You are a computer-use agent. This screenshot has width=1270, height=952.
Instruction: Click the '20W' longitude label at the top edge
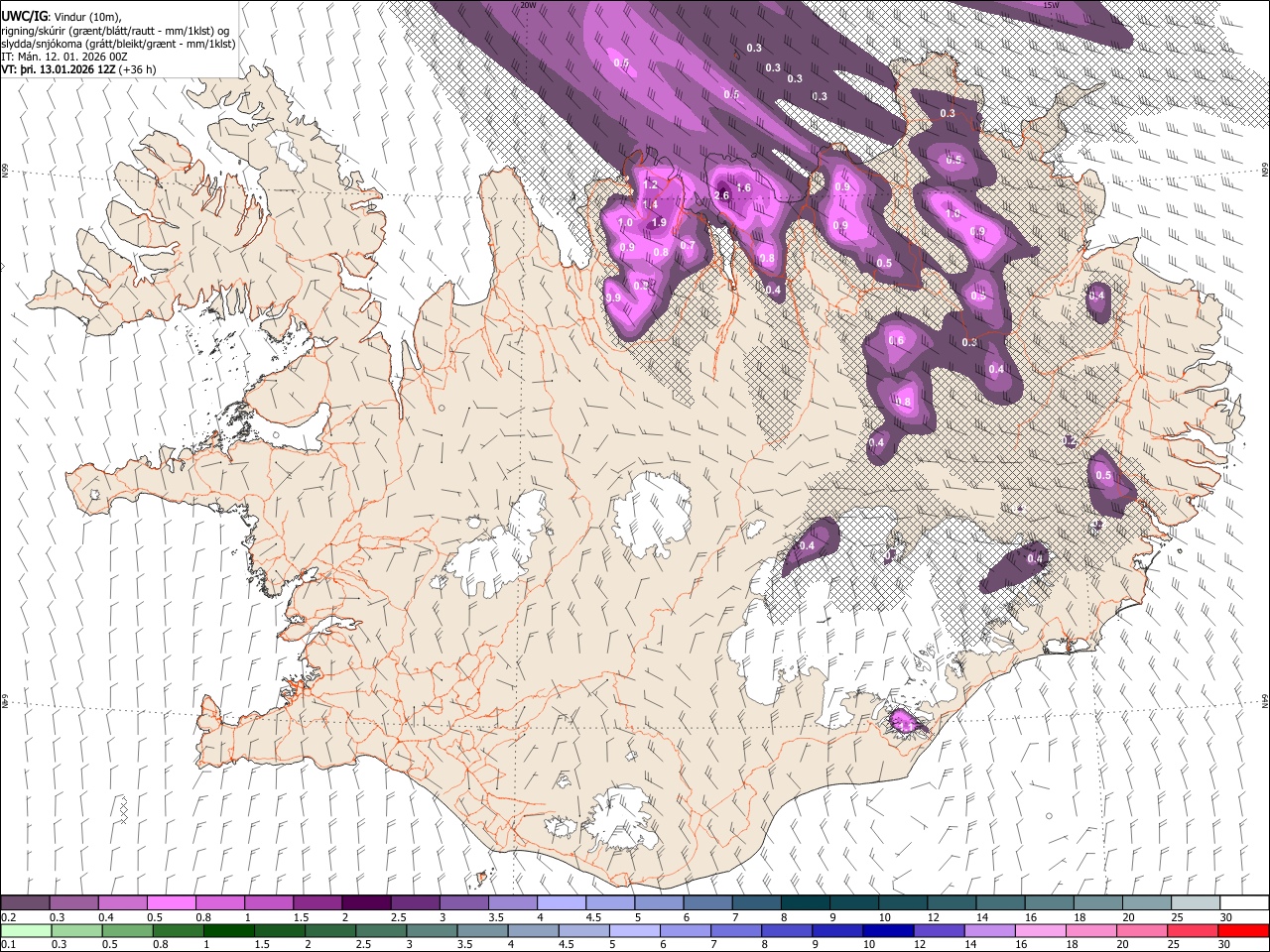529,5
